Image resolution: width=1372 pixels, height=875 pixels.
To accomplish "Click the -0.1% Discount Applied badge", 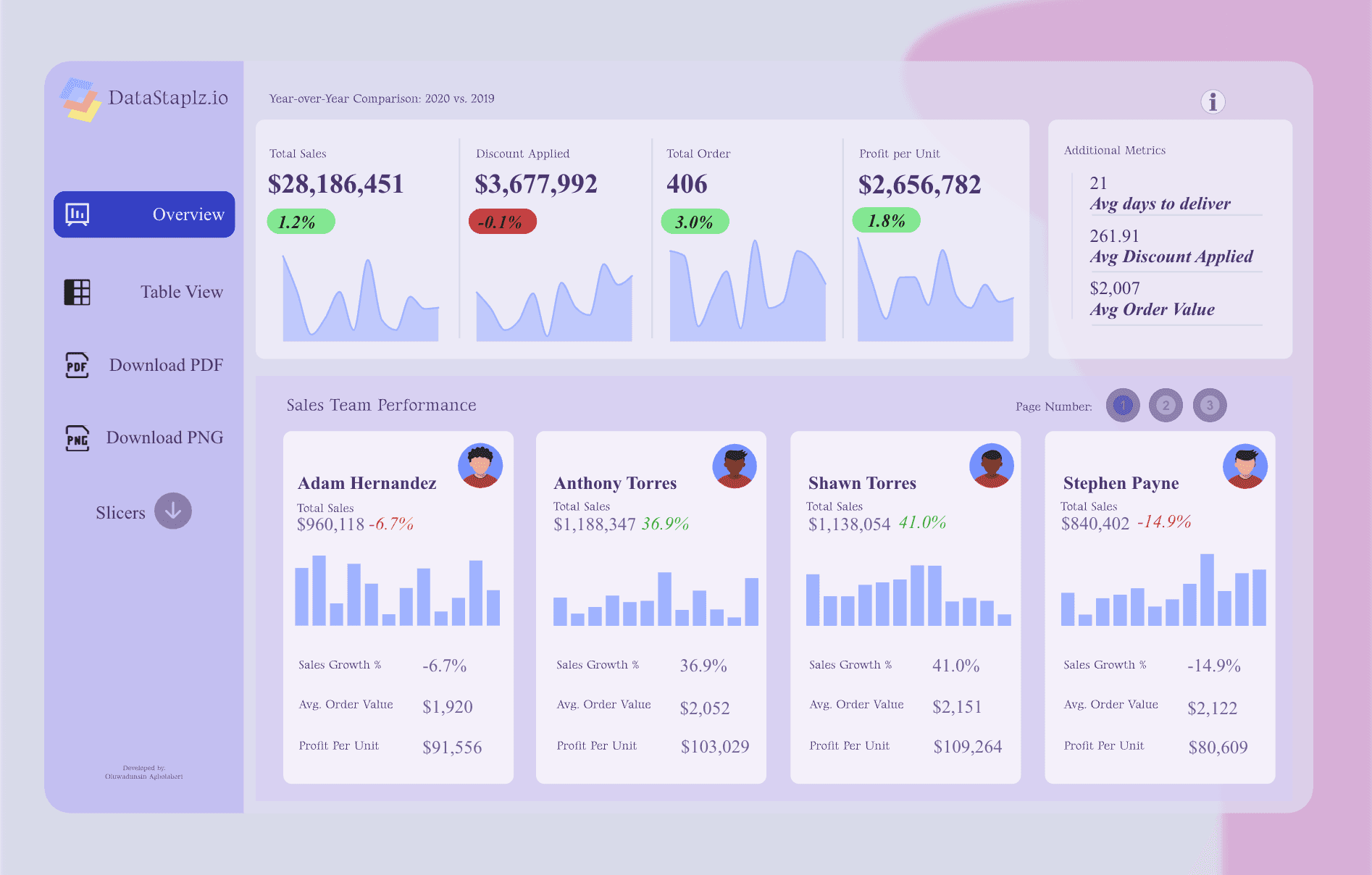I will [503, 222].
